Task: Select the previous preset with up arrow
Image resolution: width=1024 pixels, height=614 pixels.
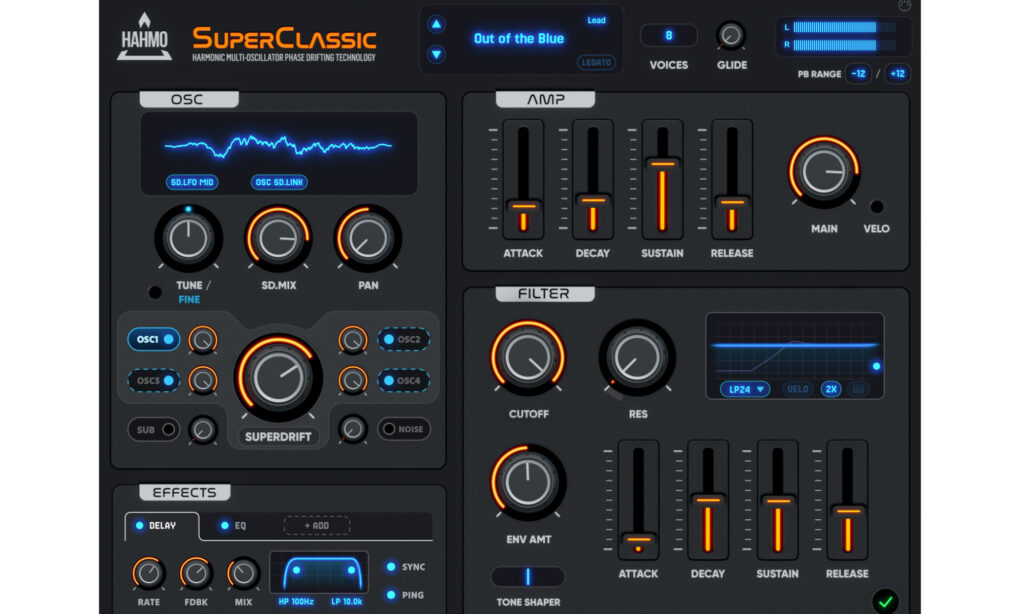Action: [436, 25]
